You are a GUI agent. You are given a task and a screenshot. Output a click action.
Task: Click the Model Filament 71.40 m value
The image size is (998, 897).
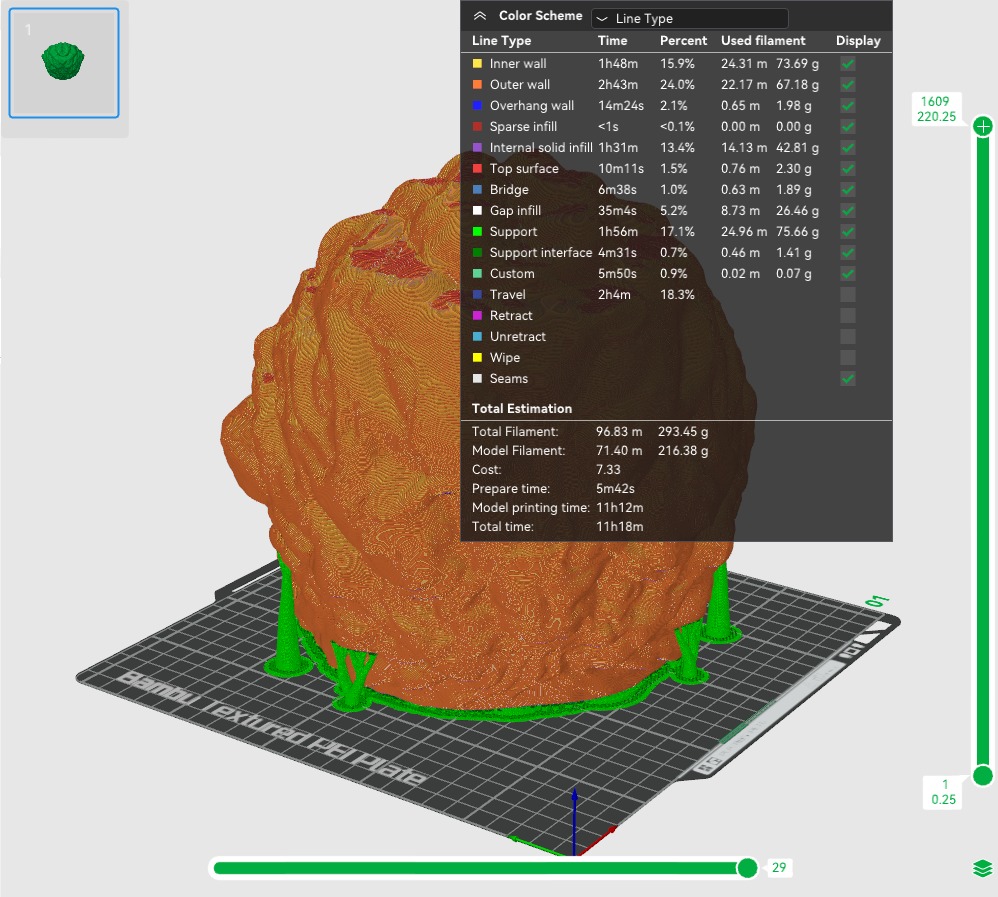619,451
